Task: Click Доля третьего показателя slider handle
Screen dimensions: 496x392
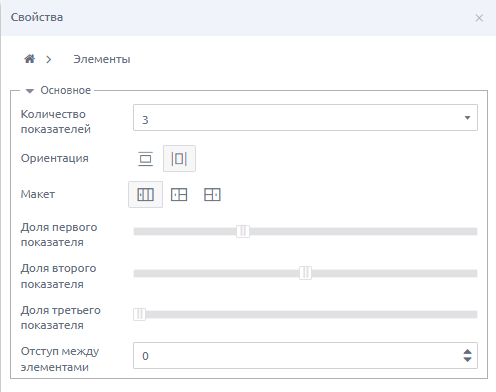Action: coord(139,314)
